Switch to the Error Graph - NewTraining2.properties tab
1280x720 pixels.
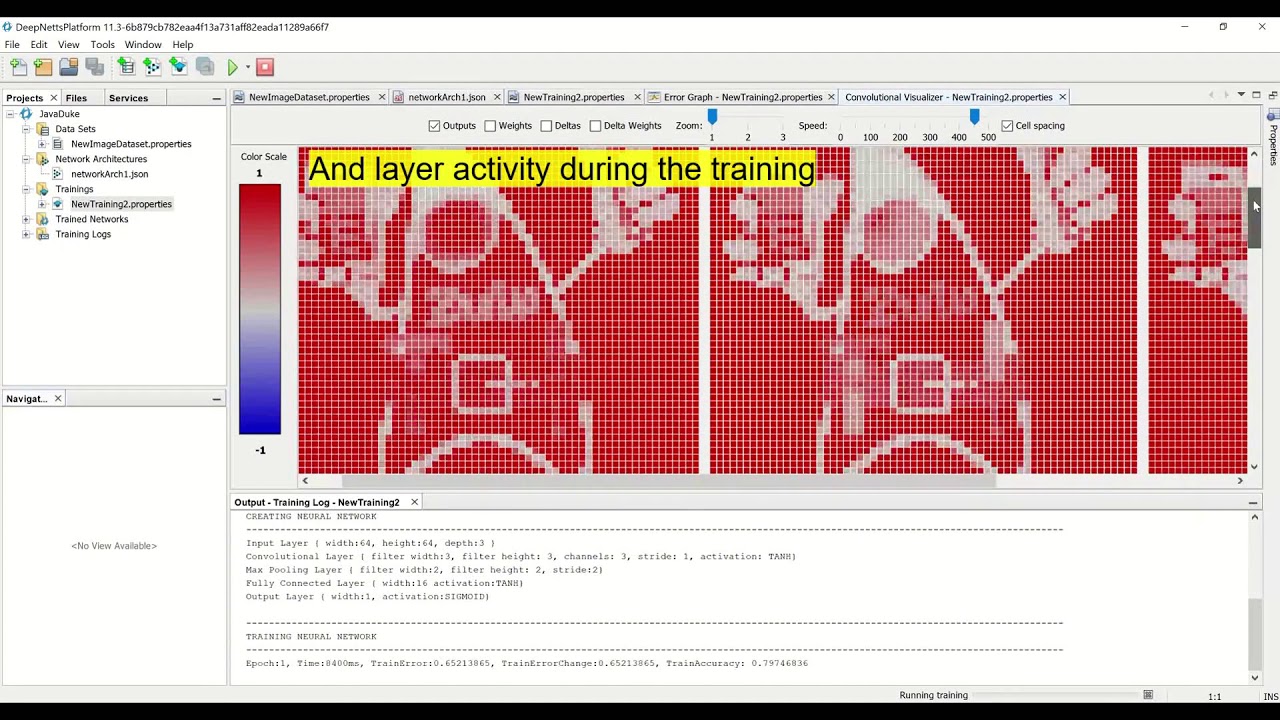[x=743, y=97]
